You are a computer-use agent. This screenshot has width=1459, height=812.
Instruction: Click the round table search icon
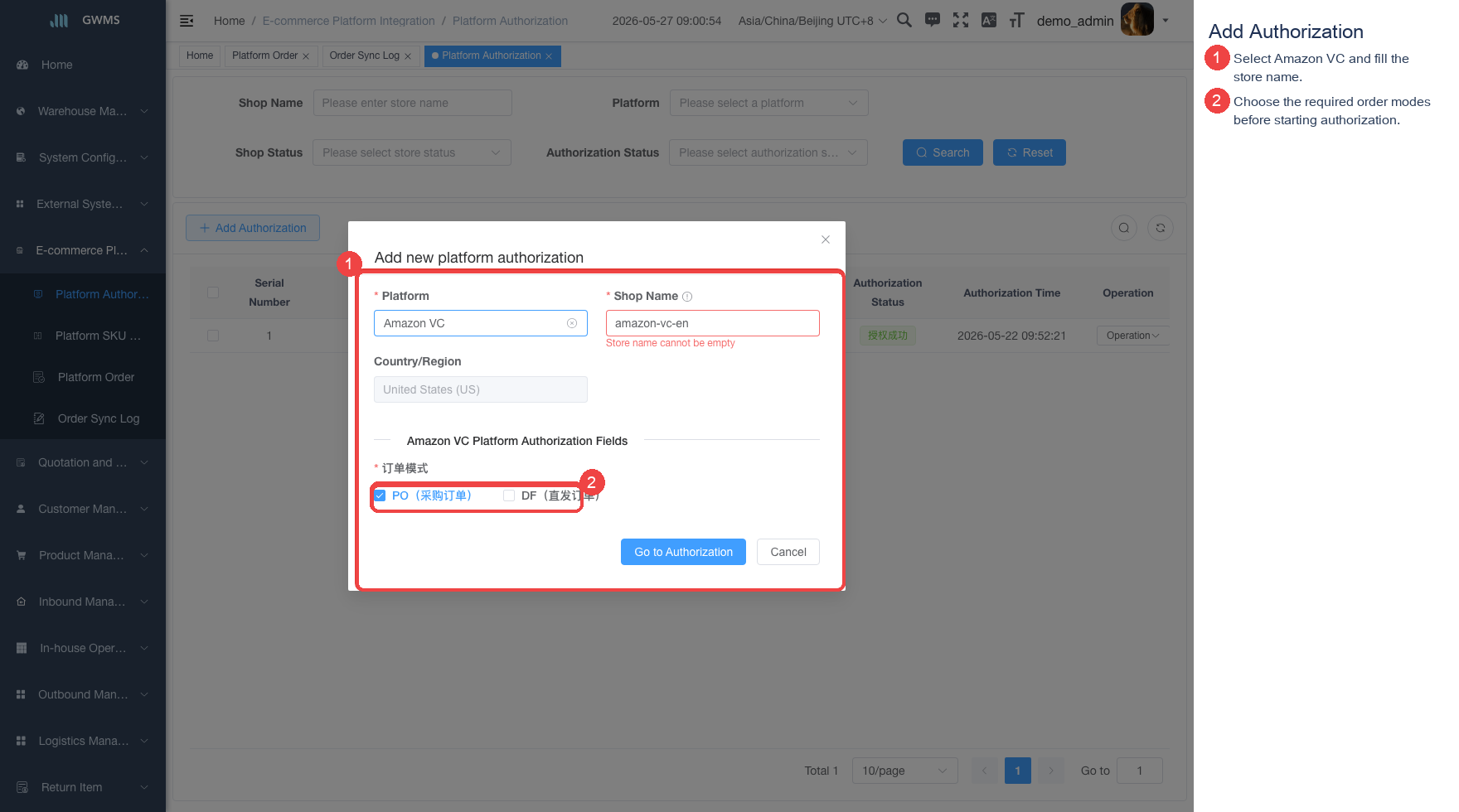(1124, 228)
